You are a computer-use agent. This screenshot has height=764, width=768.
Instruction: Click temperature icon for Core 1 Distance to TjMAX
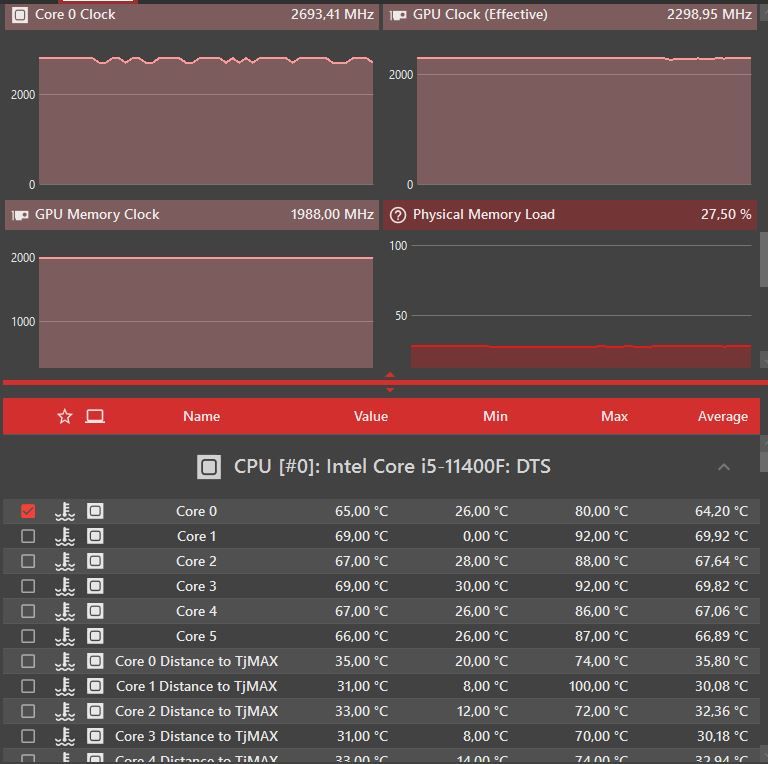pyautogui.click(x=65, y=686)
